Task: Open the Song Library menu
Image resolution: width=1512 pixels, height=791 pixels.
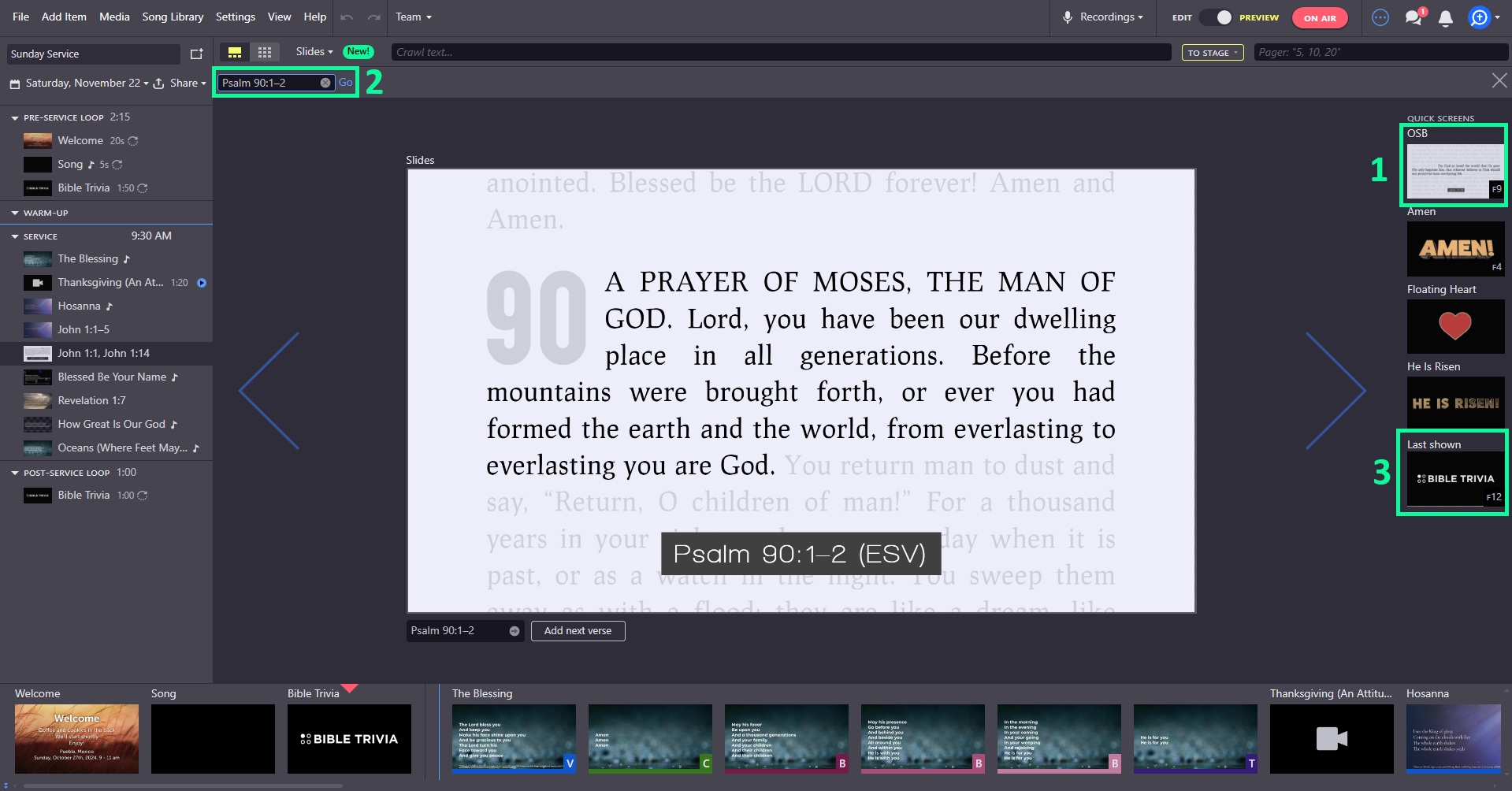Action: coord(173,17)
